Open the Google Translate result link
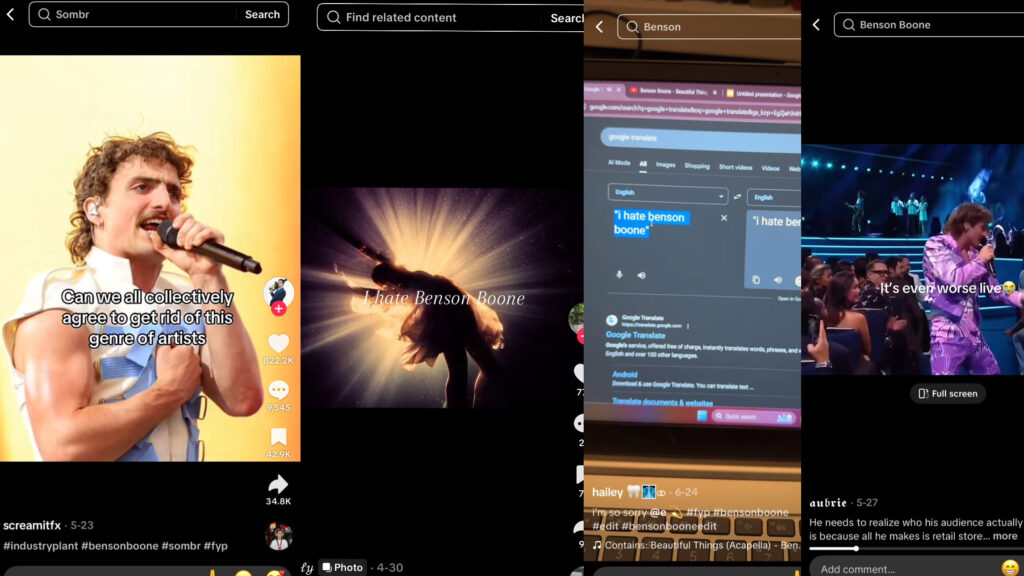 [635, 335]
